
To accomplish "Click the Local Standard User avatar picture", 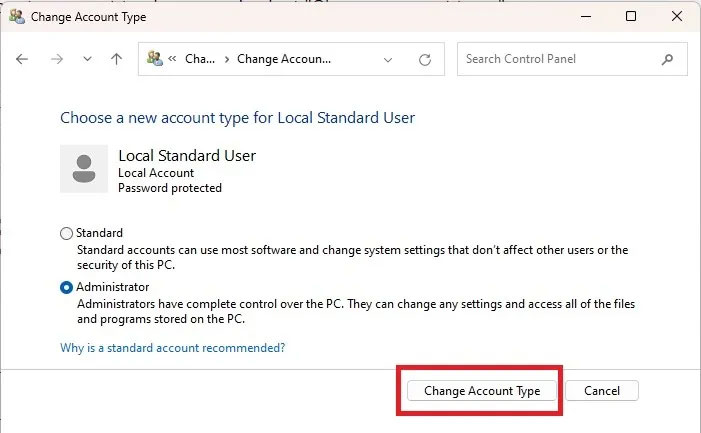I will [x=84, y=168].
